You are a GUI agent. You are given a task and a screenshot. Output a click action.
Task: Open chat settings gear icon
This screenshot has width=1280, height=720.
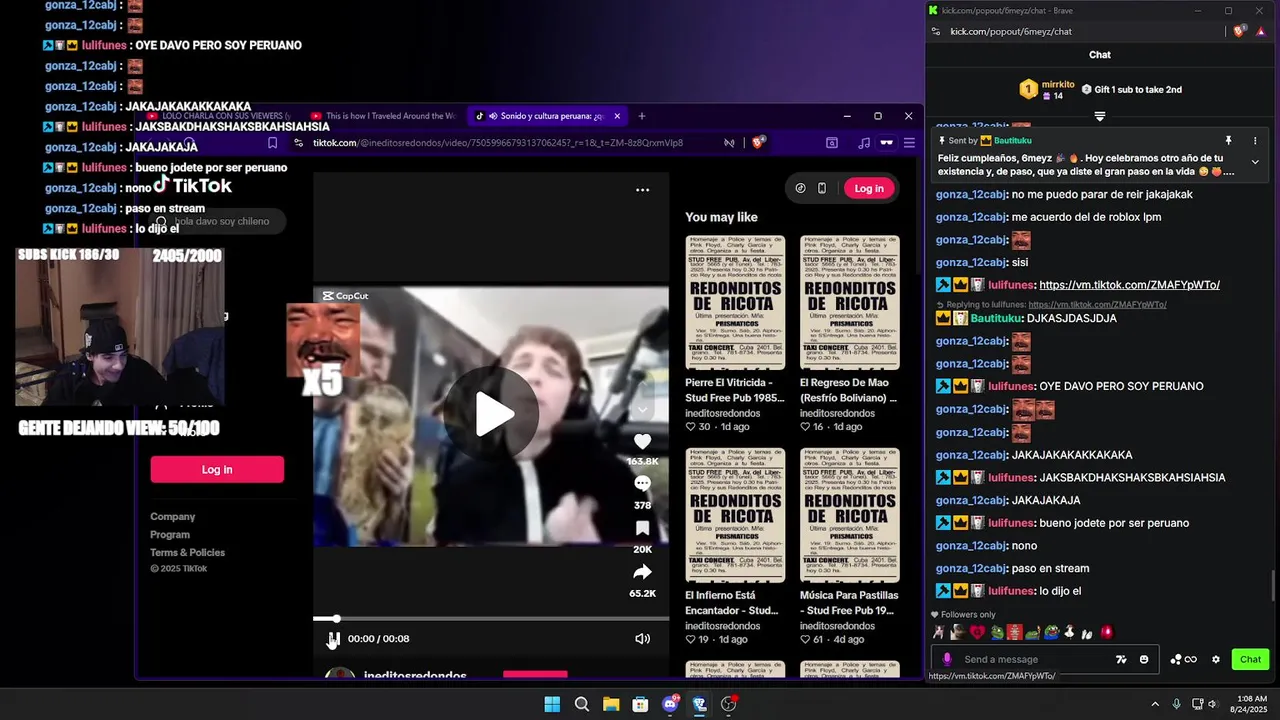coord(1216,660)
